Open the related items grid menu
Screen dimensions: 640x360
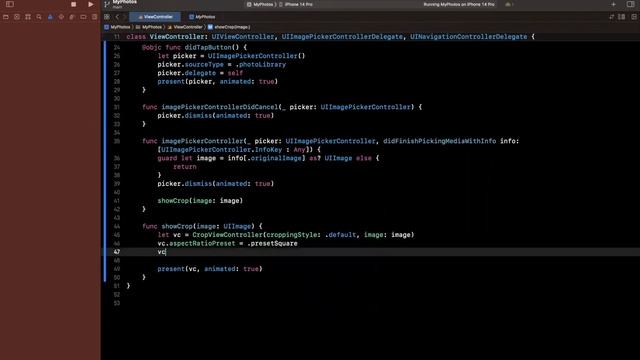point(107,17)
